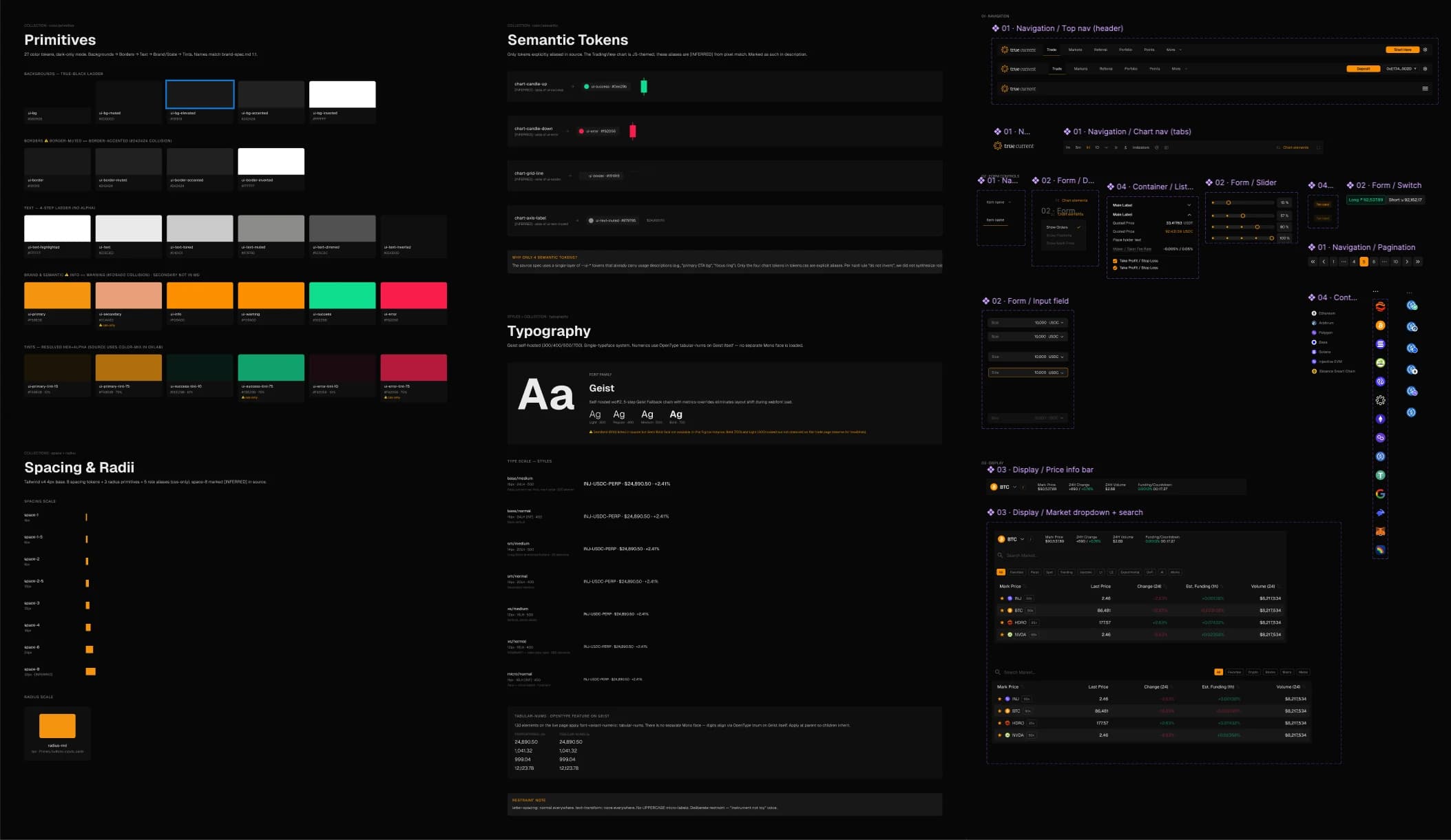Toggle the favorite star for INJ in the upper table
The image size is (1451, 840).
click(x=1001, y=598)
